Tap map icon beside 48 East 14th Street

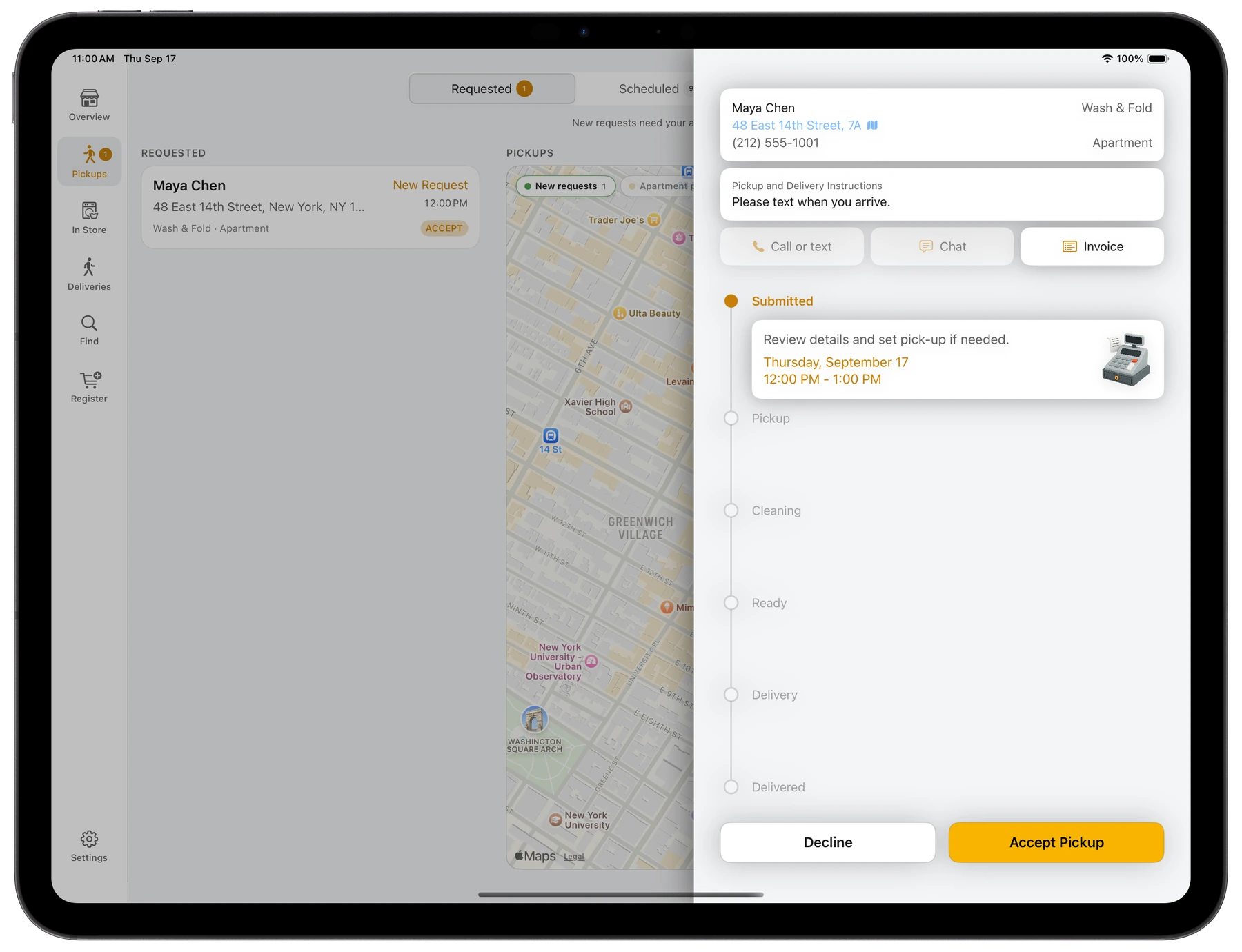(872, 126)
